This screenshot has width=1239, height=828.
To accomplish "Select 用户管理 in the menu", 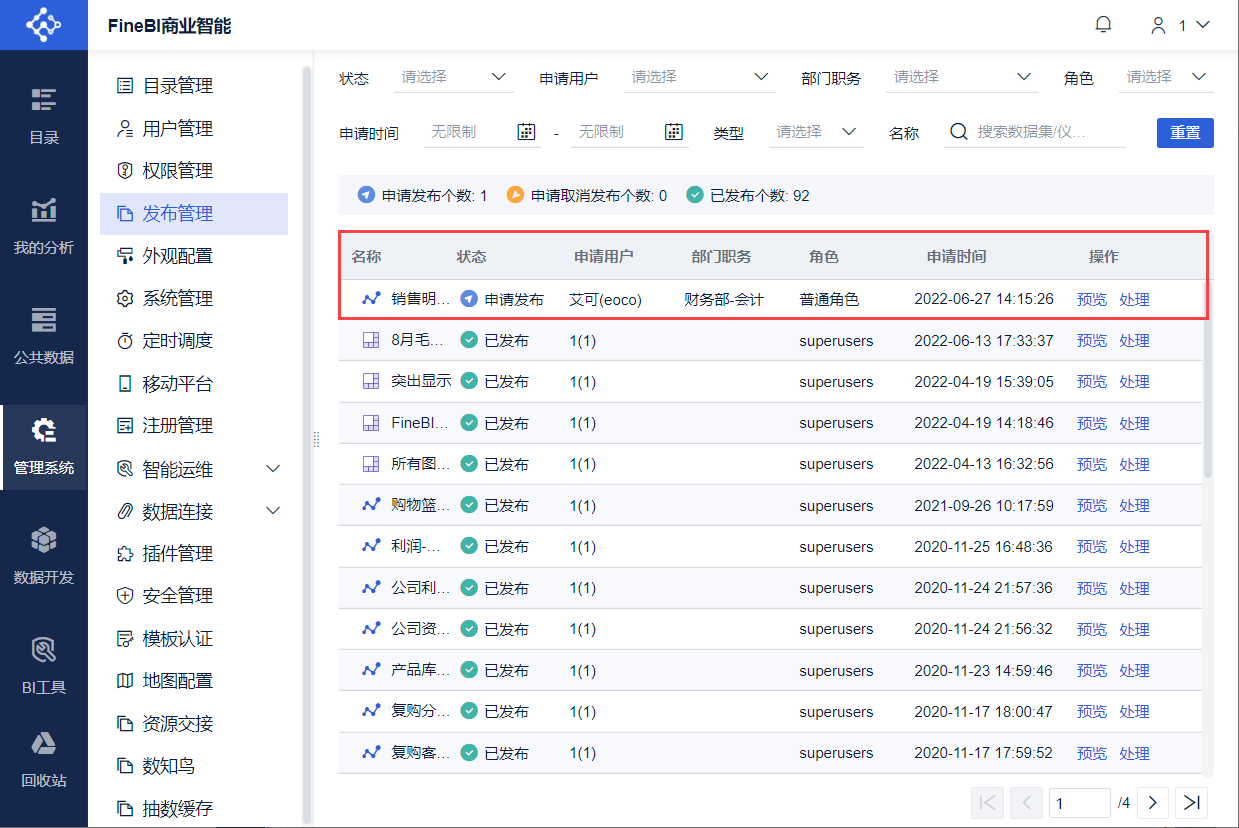I will (177, 129).
